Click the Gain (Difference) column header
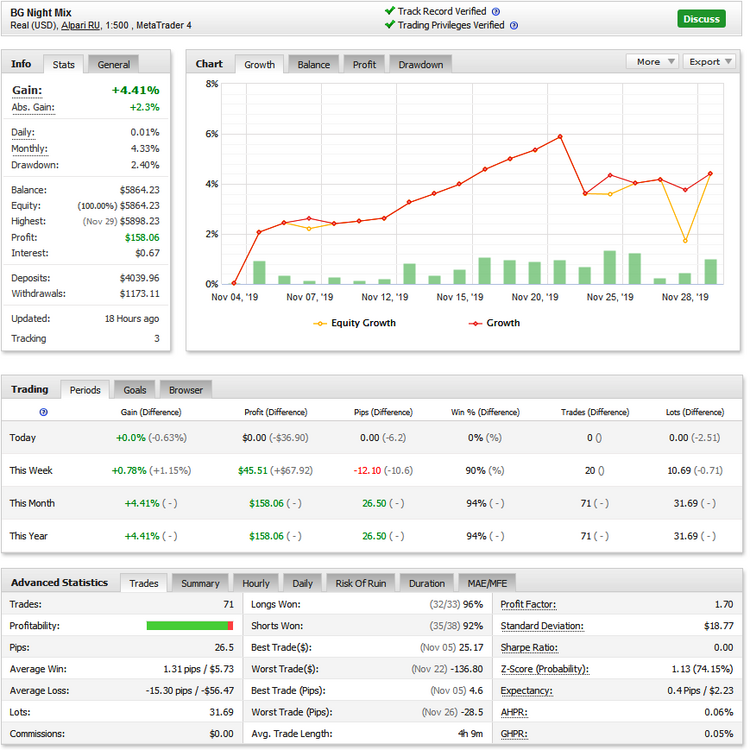 (x=151, y=412)
